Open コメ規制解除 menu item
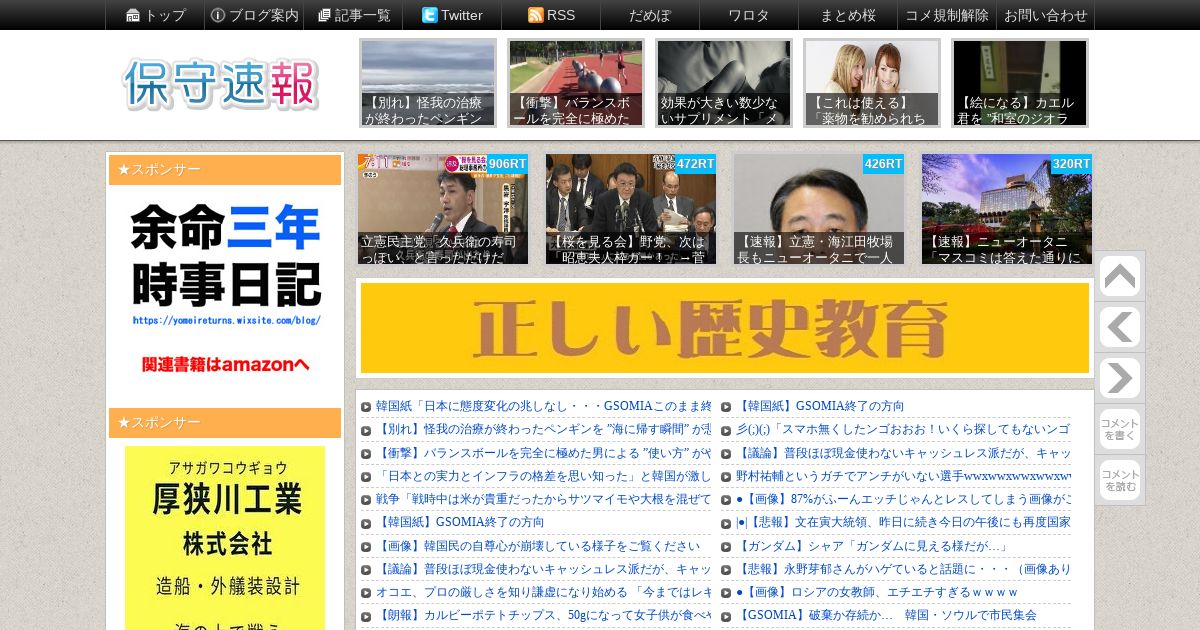 [x=947, y=15]
